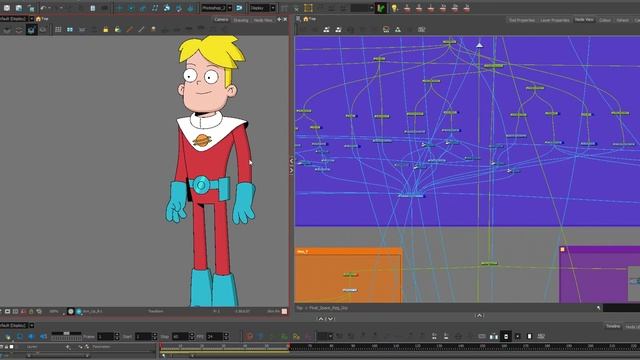Click the rightmost grid icon in Node View toolbar

pos(422,29)
